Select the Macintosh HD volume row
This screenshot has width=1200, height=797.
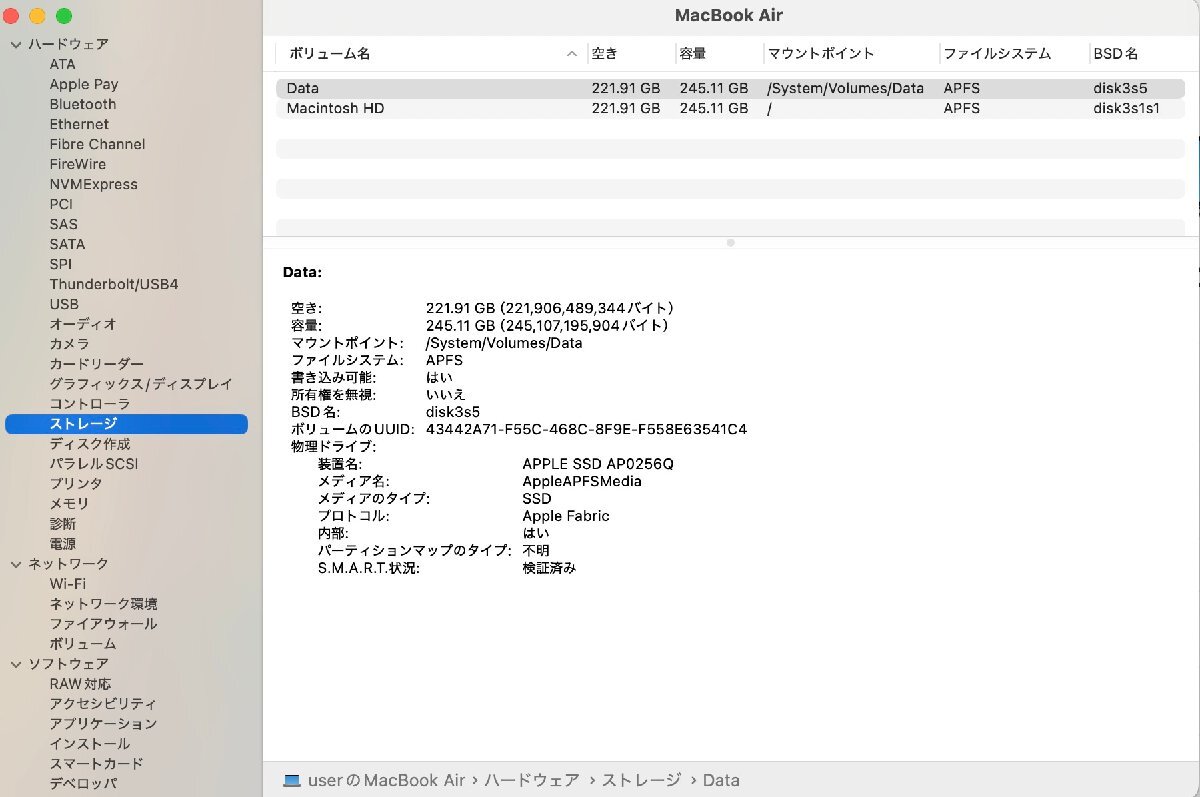pos(730,108)
